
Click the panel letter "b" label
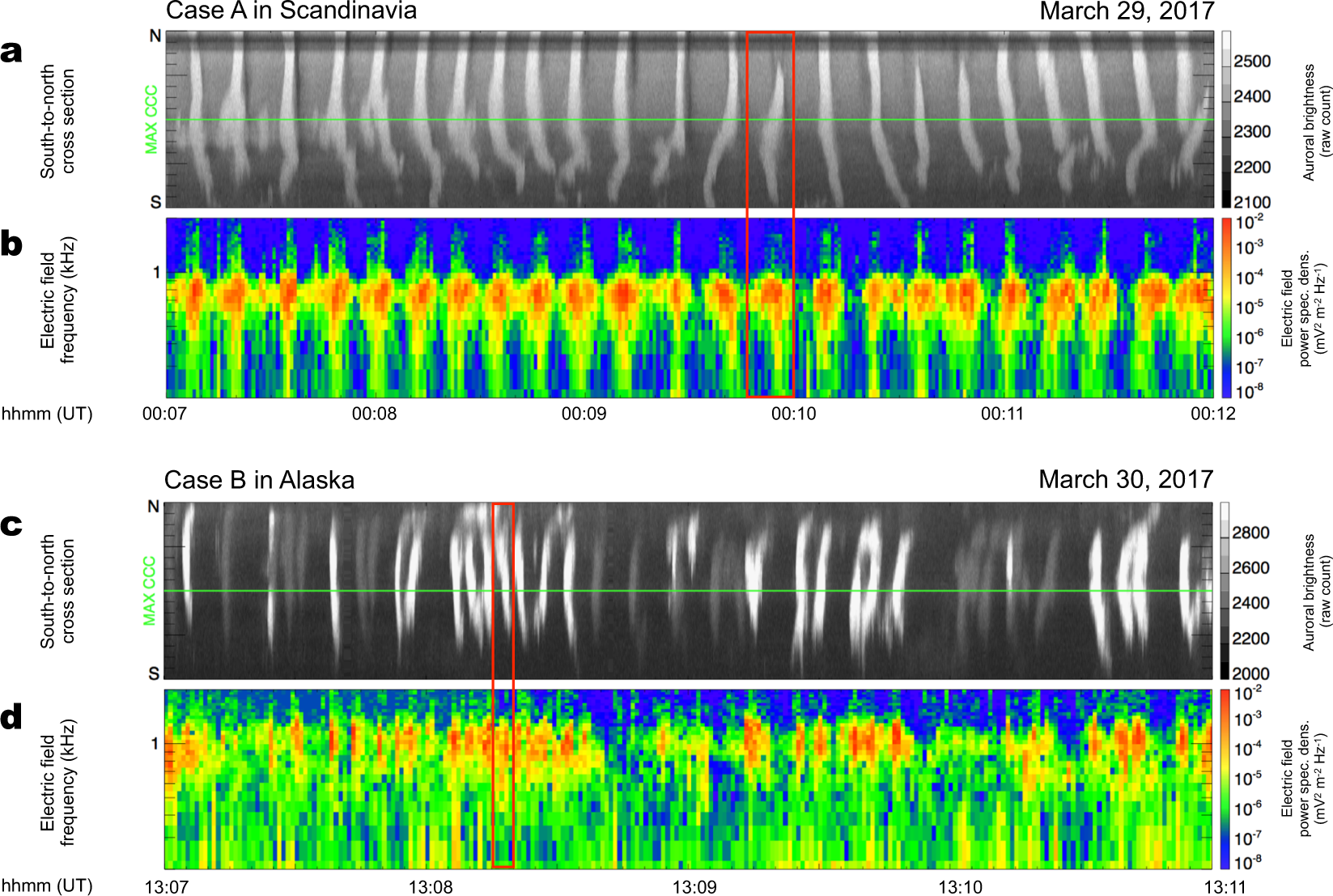pyautogui.click(x=11, y=243)
